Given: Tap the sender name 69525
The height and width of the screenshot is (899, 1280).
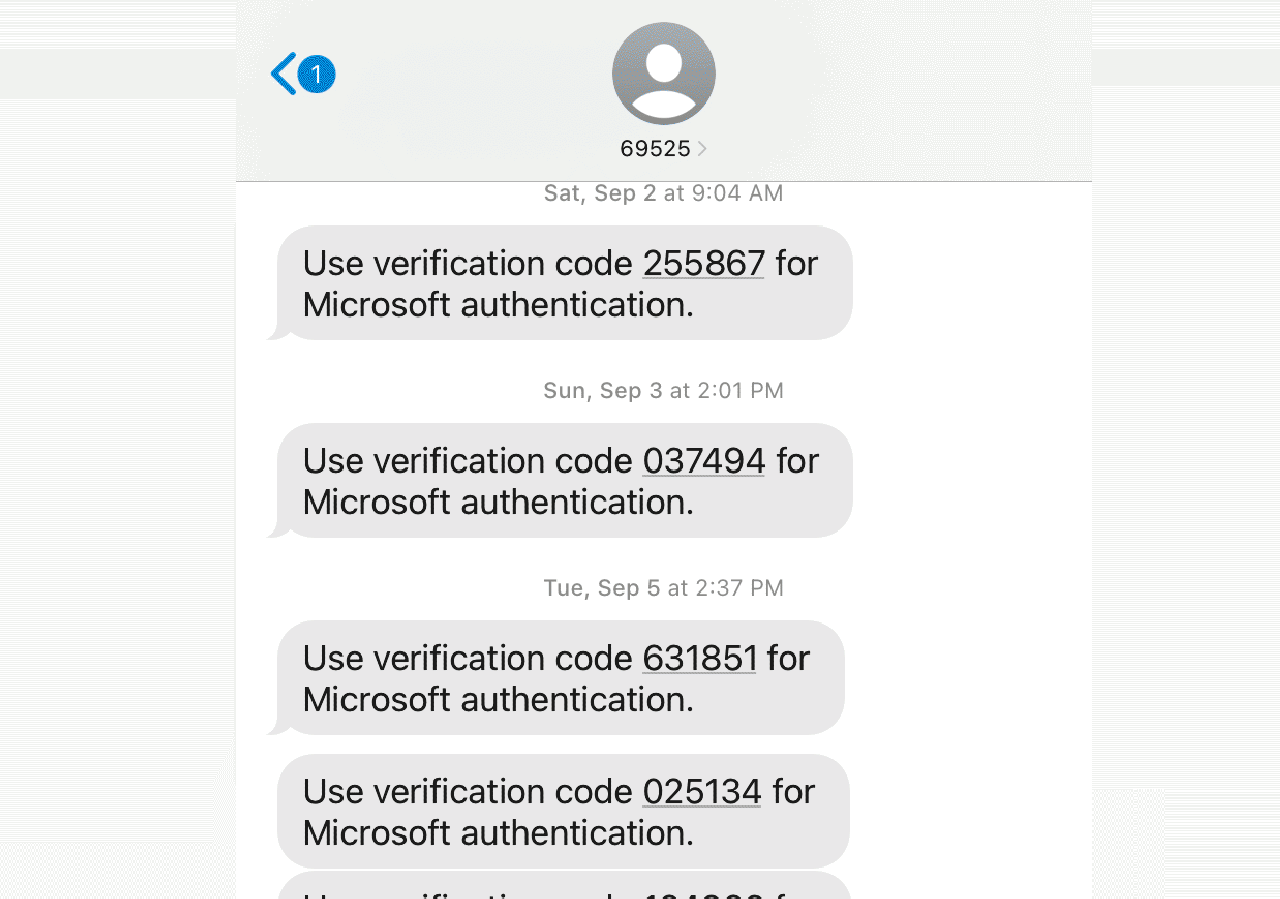Looking at the screenshot, I should [x=655, y=149].
